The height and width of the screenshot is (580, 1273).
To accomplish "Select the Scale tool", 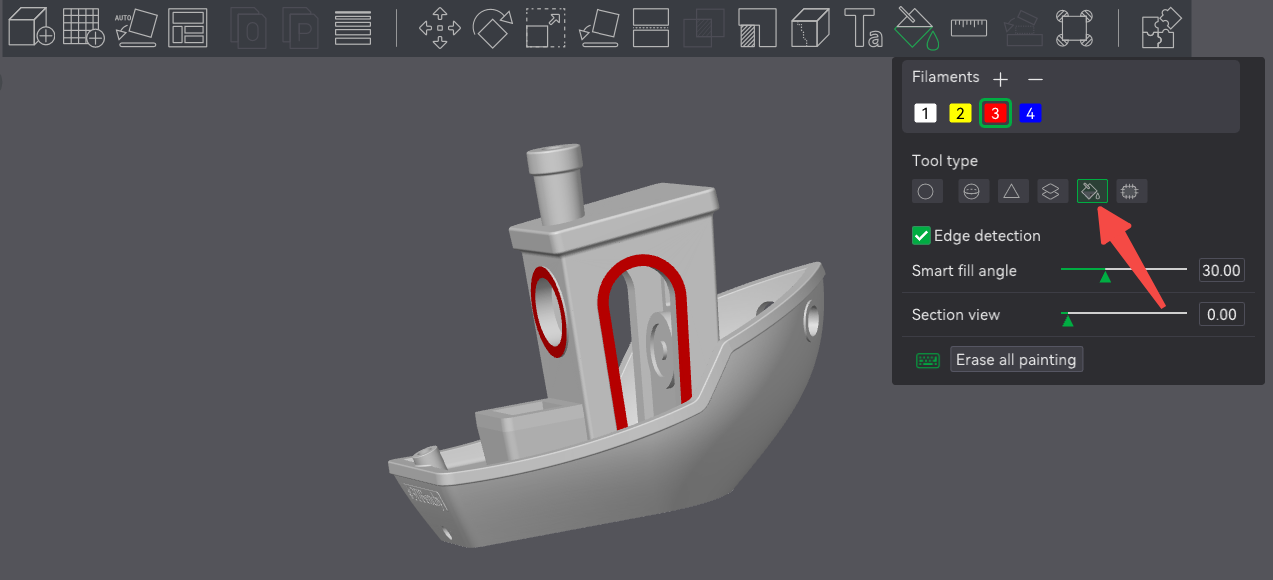I will pos(545,27).
